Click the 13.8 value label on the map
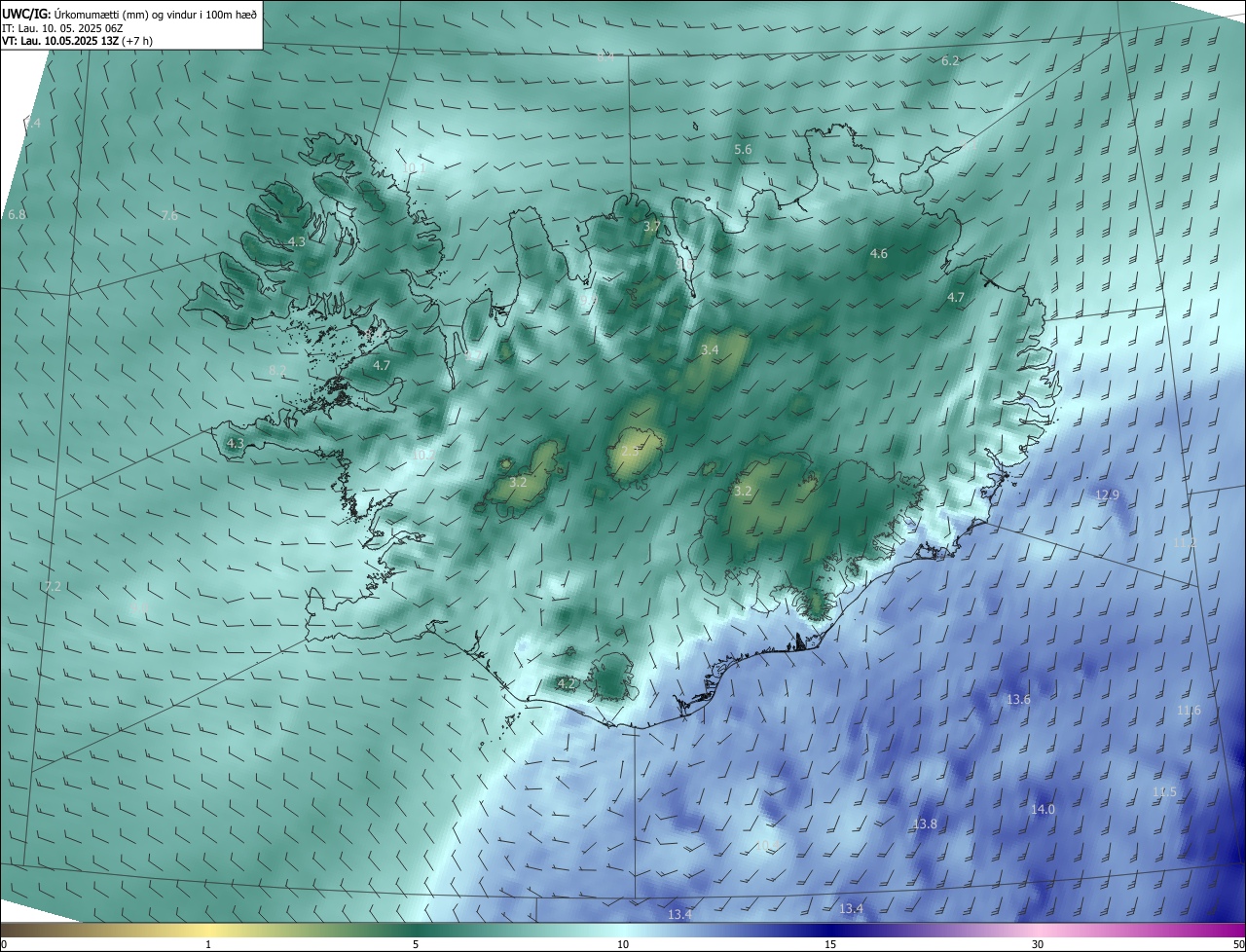1246x952 pixels. pyautogui.click(x=924, y=824)
